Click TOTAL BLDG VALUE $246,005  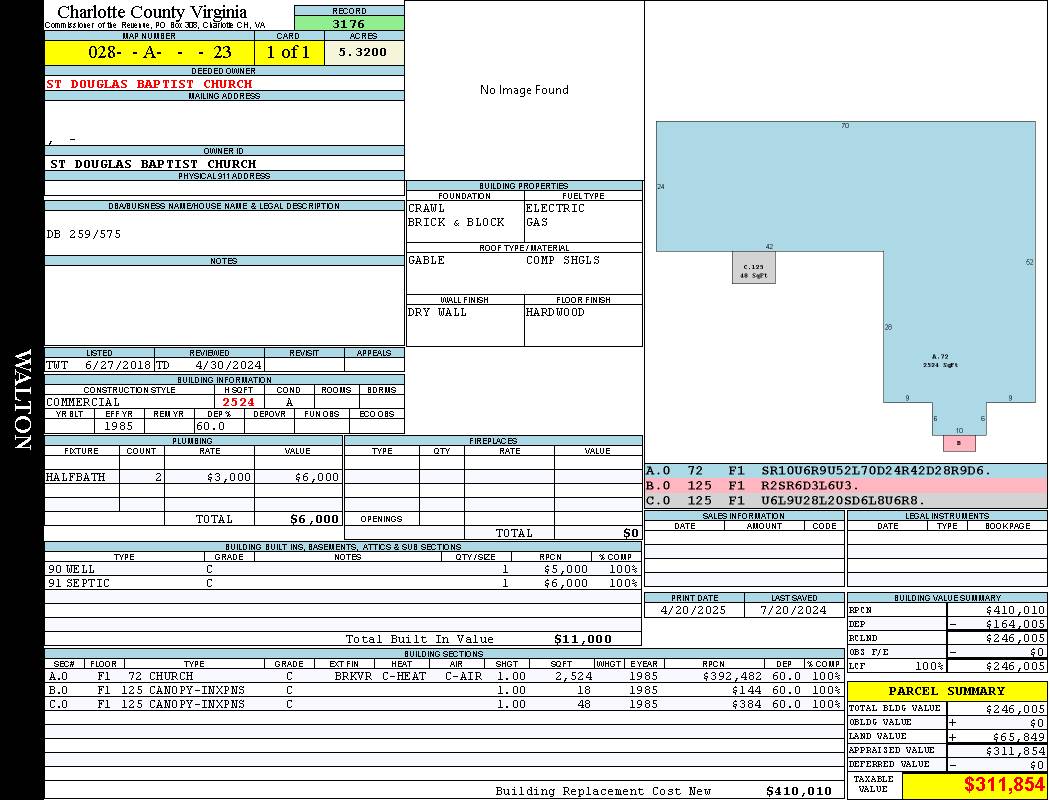[x=1015, y=709]
